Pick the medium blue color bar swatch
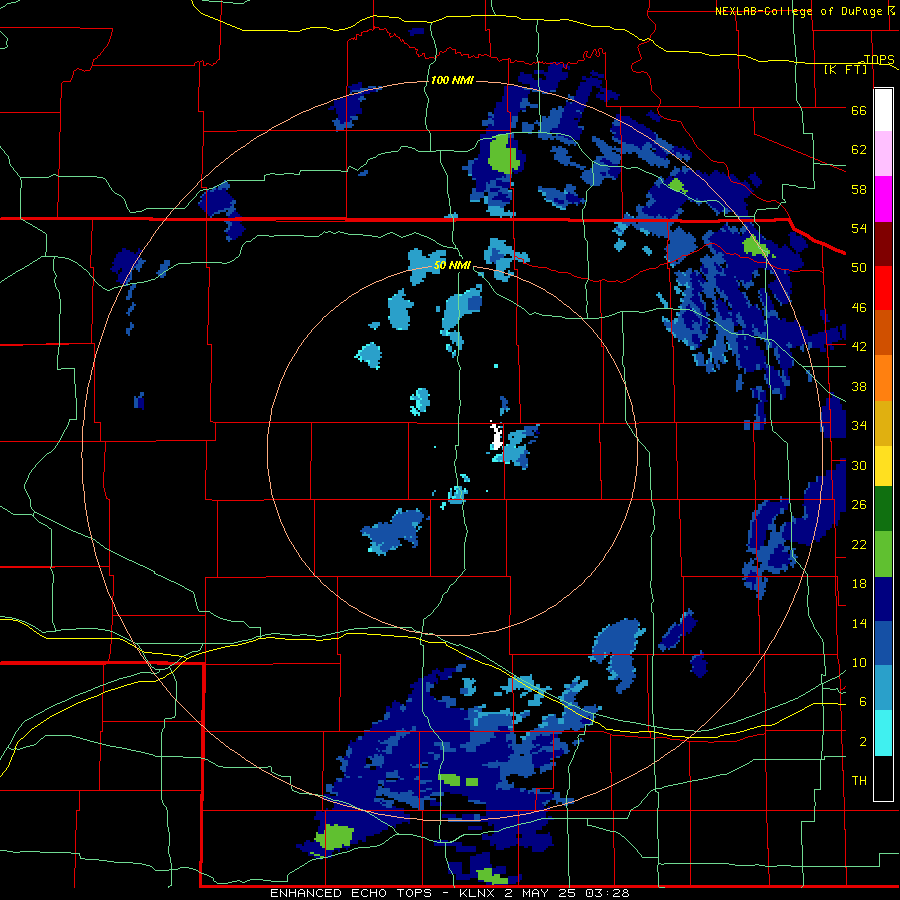Screen dimensions: 900x900 [x=883, y=643]
